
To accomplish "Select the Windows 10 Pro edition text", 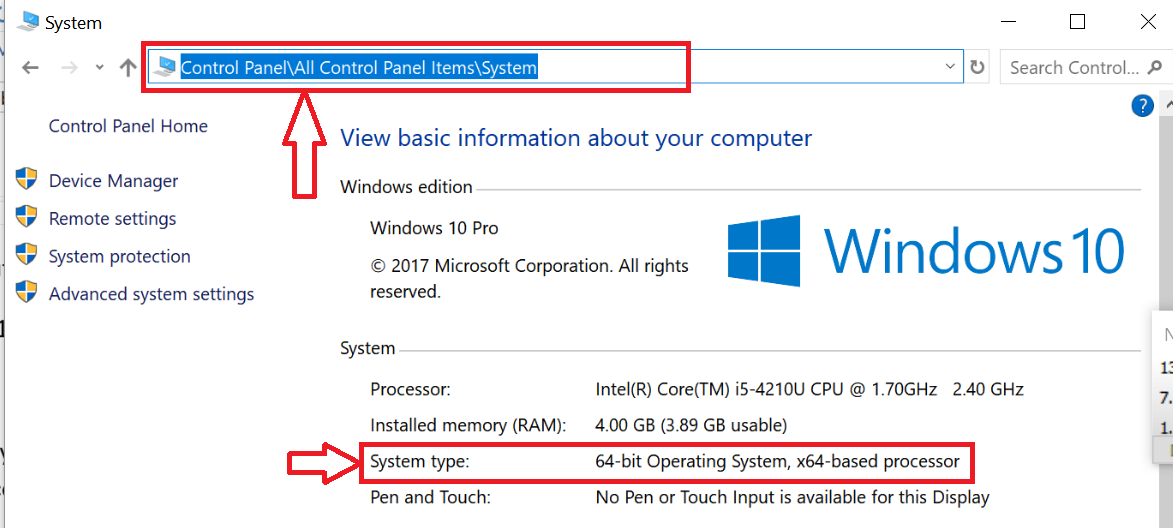I will click(435, 227).
